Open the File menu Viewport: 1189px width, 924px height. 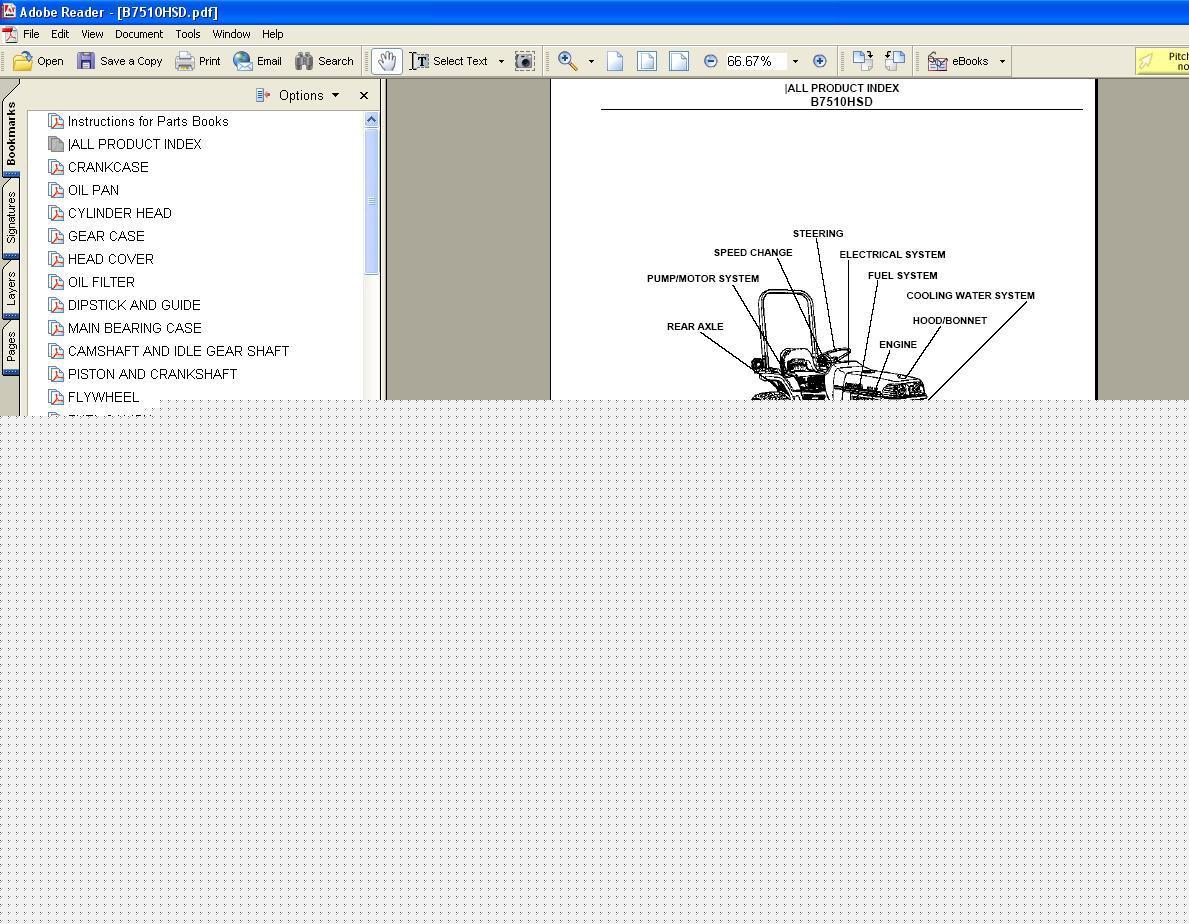click(x=31, y=34)
